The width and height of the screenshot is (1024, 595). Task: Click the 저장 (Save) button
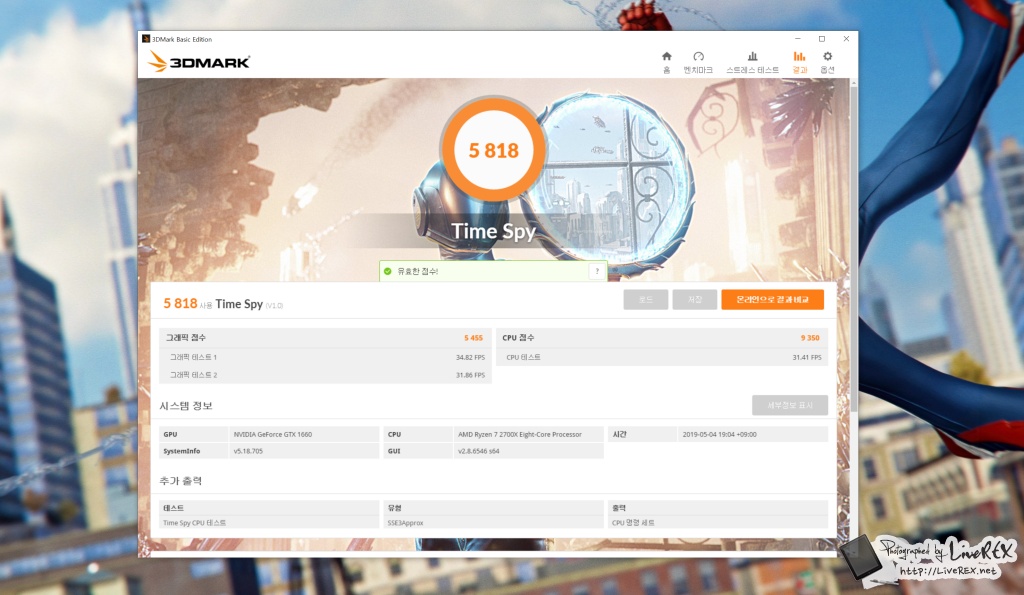tap(694, 299)
